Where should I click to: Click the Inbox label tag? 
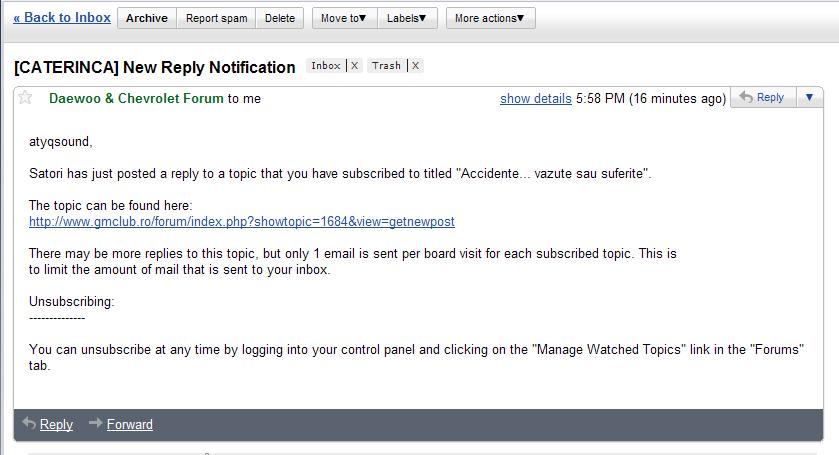point(326,66)
